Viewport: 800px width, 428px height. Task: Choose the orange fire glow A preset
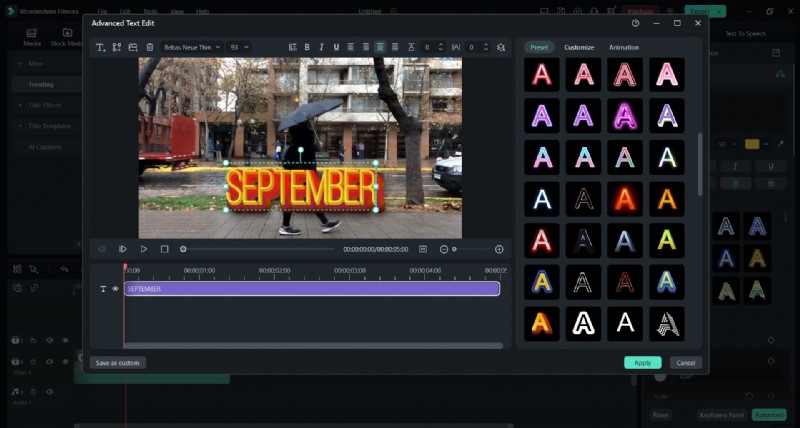coord(625,198)
